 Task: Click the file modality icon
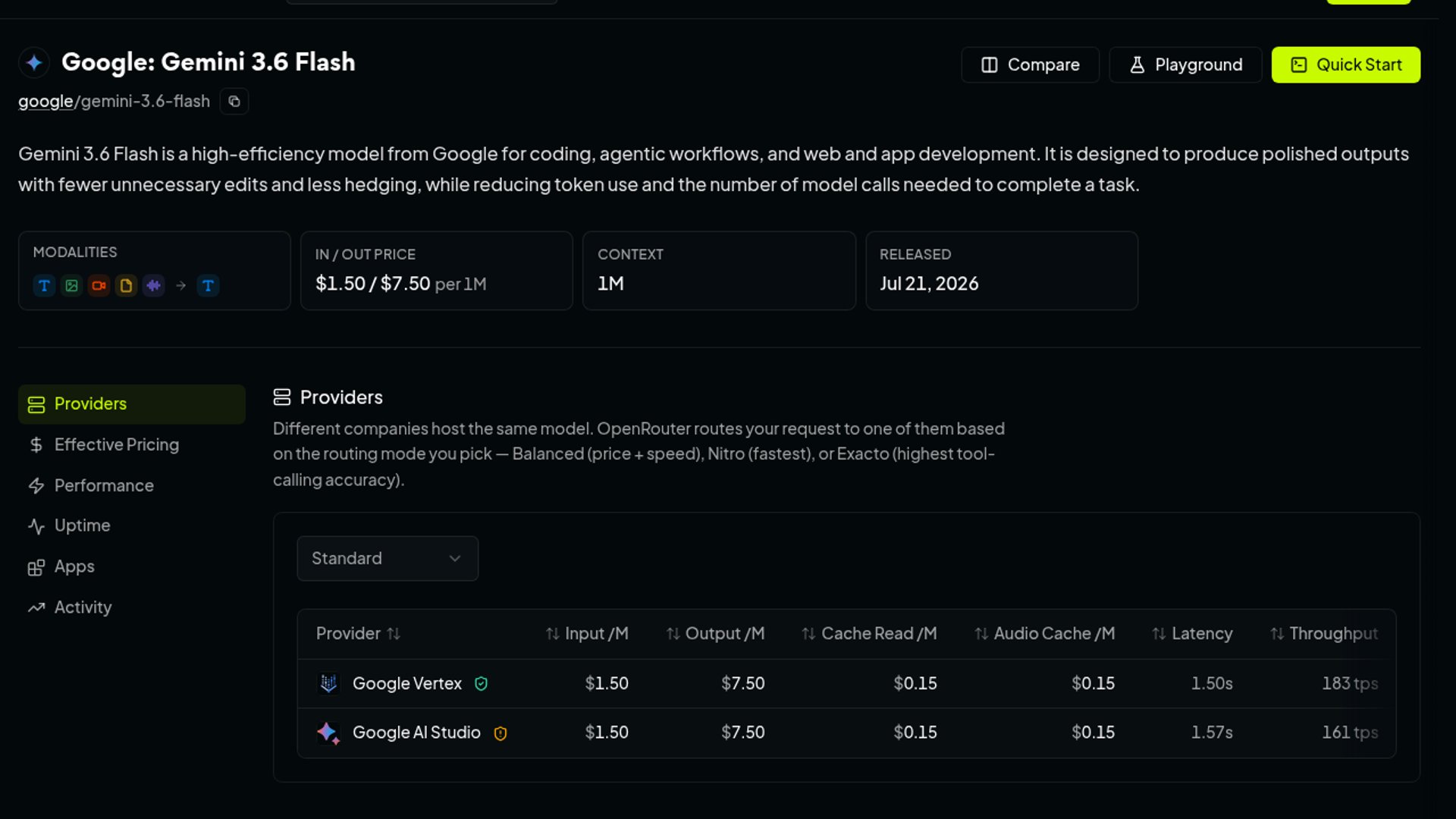(x=126, y=286)
